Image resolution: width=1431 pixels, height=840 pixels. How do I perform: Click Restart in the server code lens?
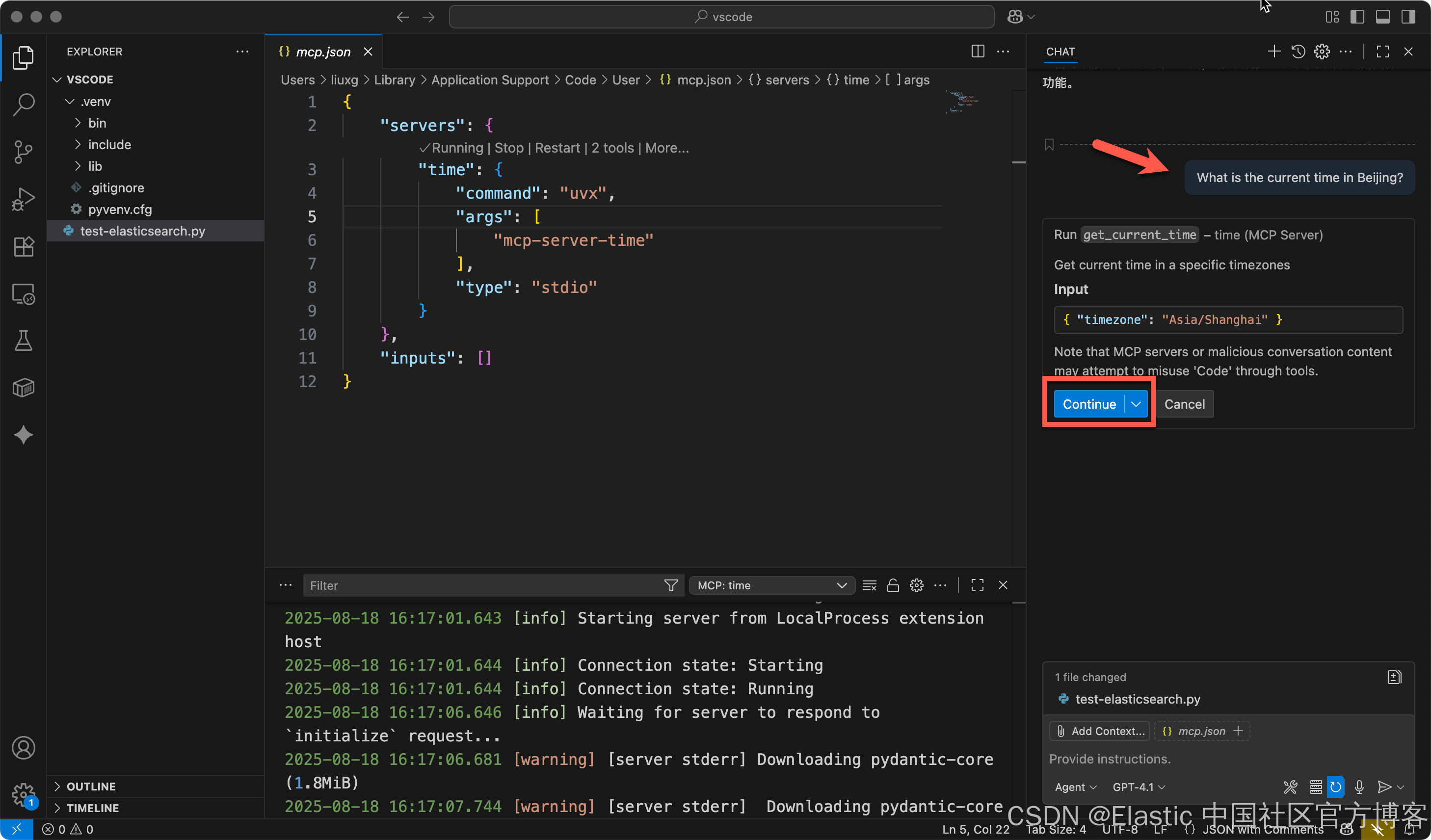pyautogui.click(x=557, y=148)
